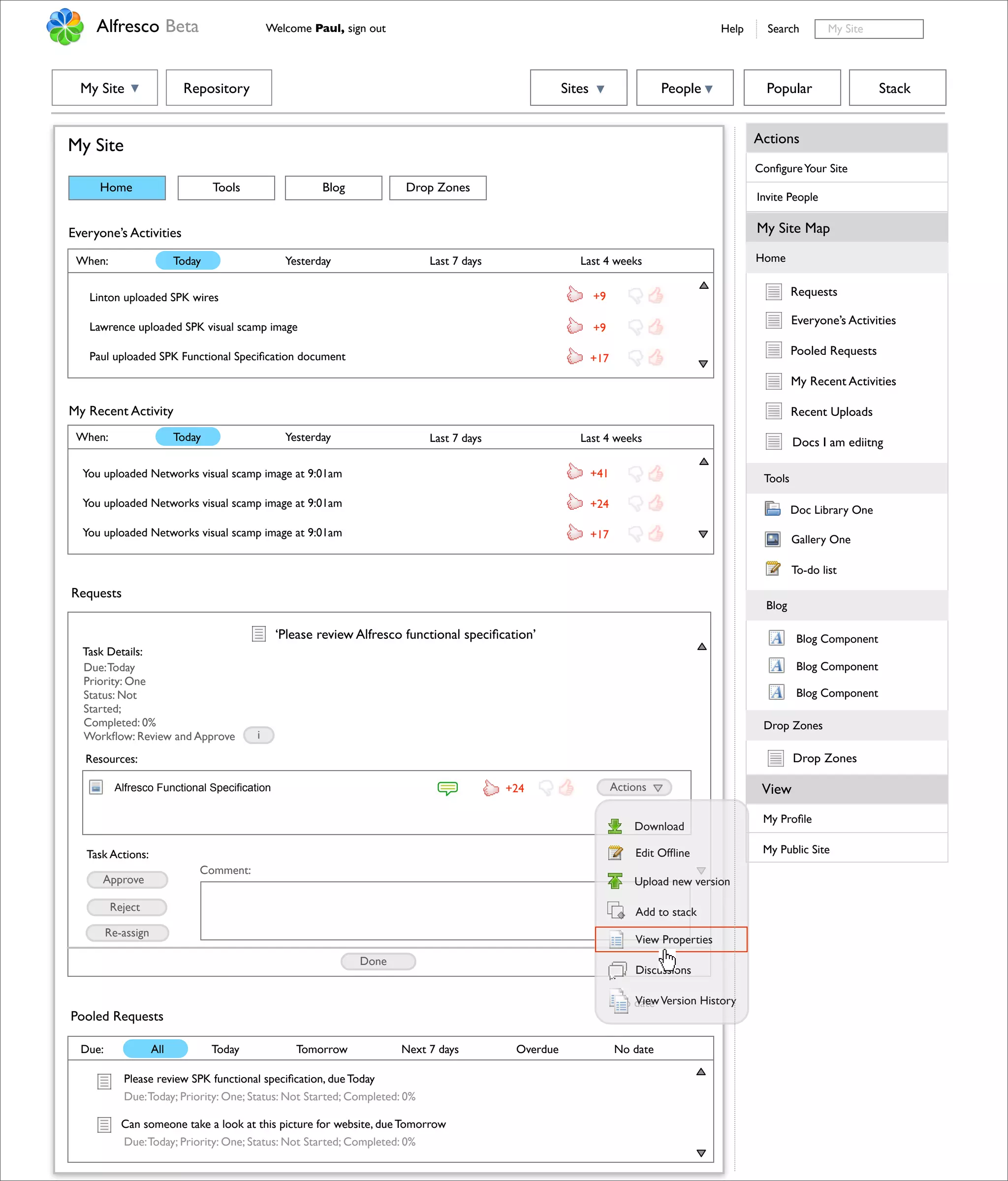Image resolution: width=1008 pixels, height=1181 pixels.
Task: Select the All due filter in Pooled Requests
Action: click(x=156, y=1049)
